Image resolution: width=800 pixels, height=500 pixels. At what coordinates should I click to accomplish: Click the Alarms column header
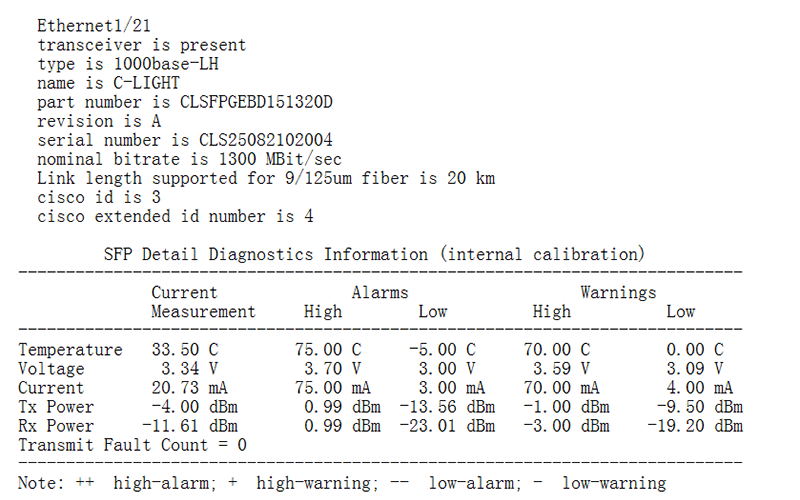[x=380, y=293]
